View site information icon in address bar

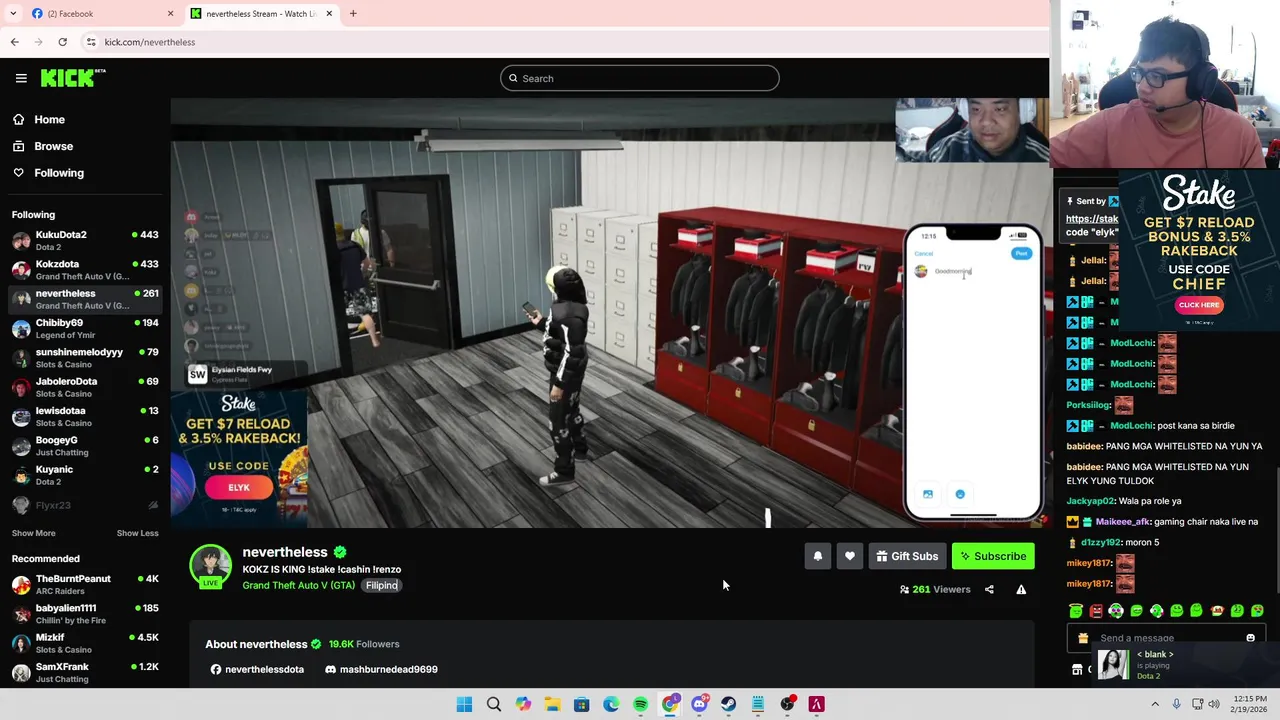coord(91,42)
